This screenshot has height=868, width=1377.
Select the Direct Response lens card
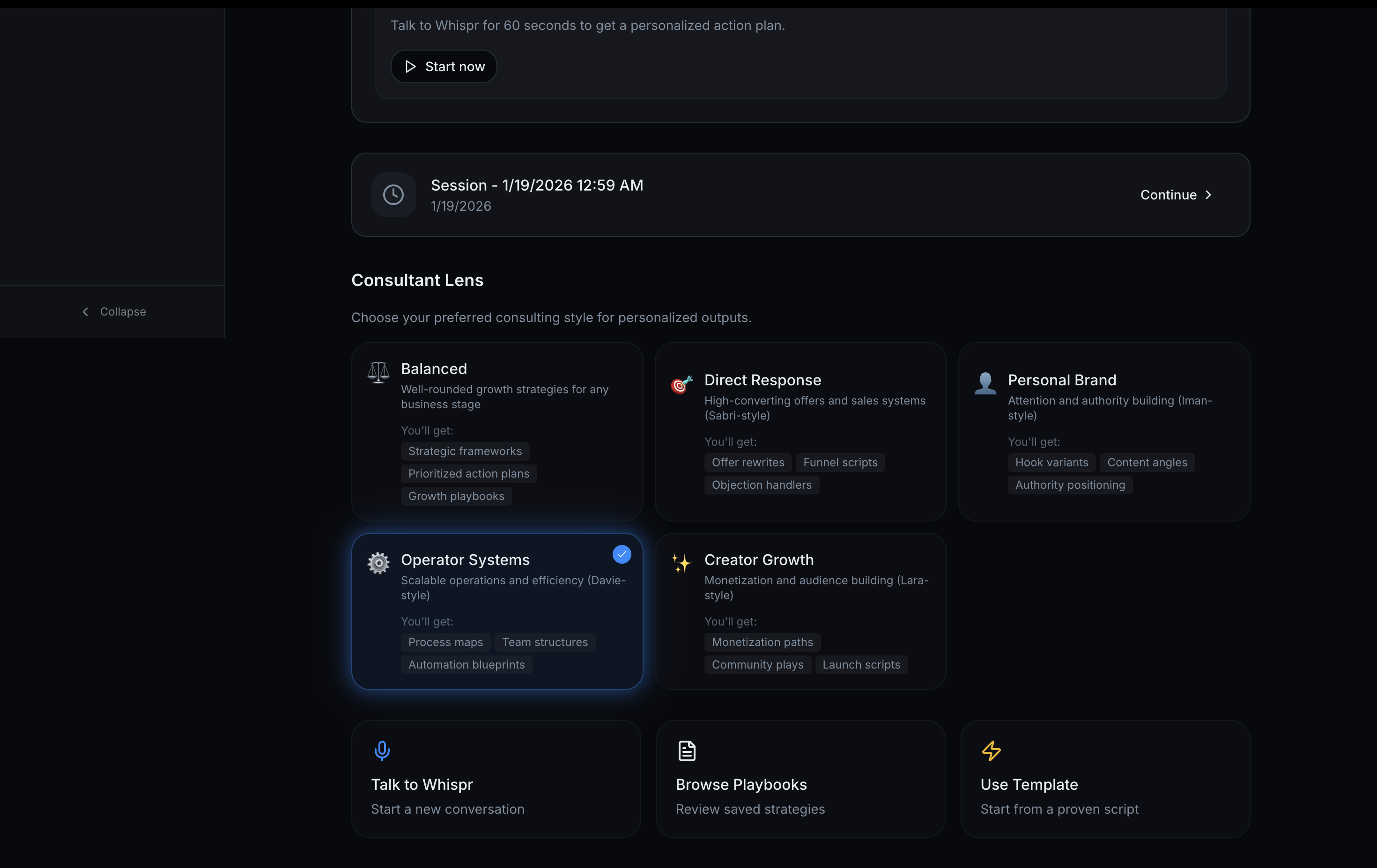coord(800,432)
